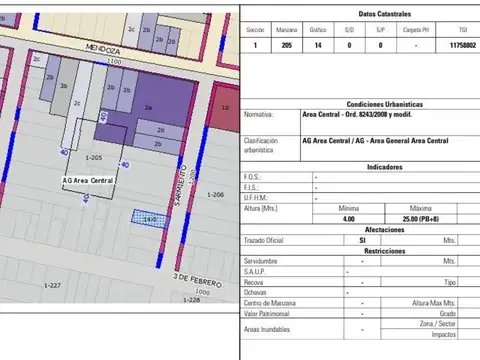Click the Zona / Sector label
This screenshot has height=360, width=480.
click(438, 324)
